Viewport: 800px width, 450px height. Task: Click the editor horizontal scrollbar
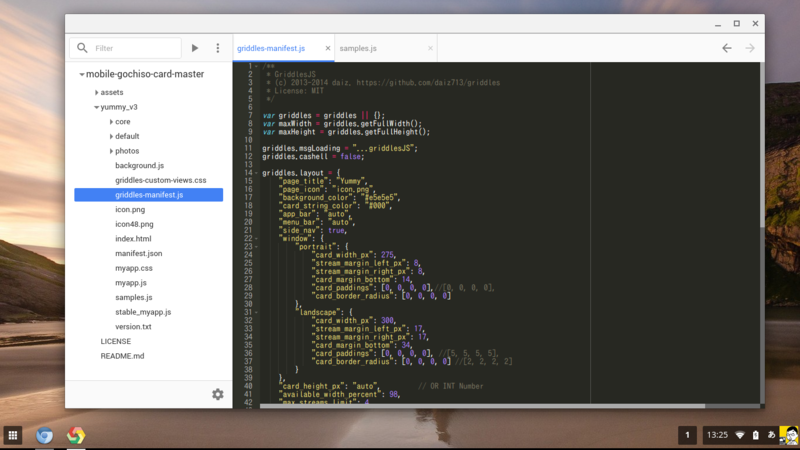482,406
